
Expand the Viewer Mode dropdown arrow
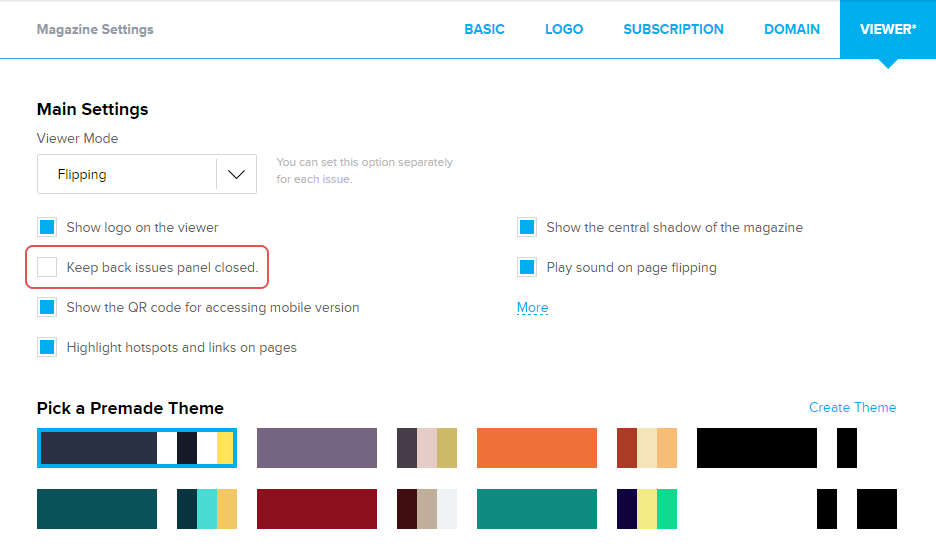tap(236, 174)
